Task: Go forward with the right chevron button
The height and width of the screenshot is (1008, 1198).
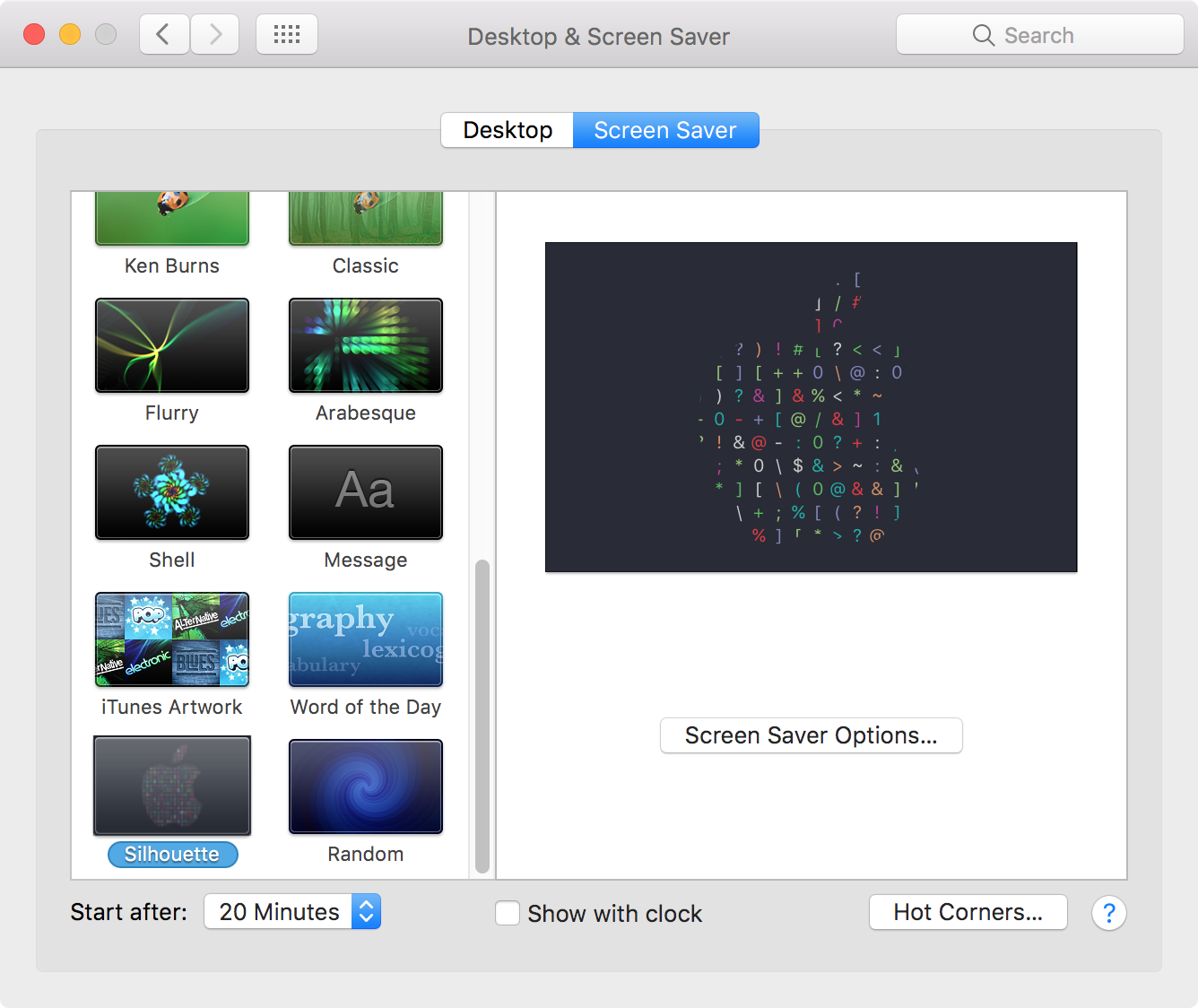Action: coord(214,35)
